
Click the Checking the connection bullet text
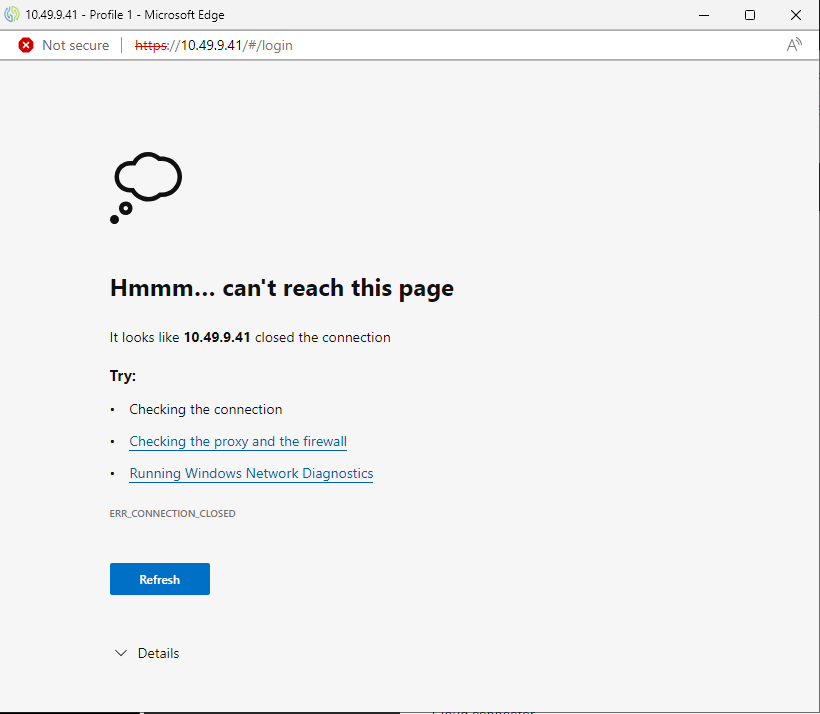pos(205,409)
